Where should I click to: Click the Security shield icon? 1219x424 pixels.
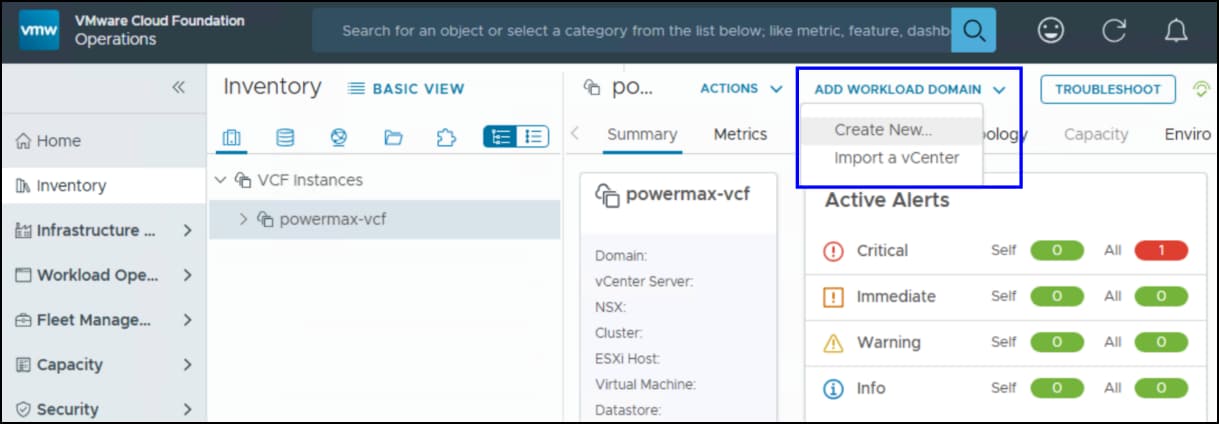point(24,409)
